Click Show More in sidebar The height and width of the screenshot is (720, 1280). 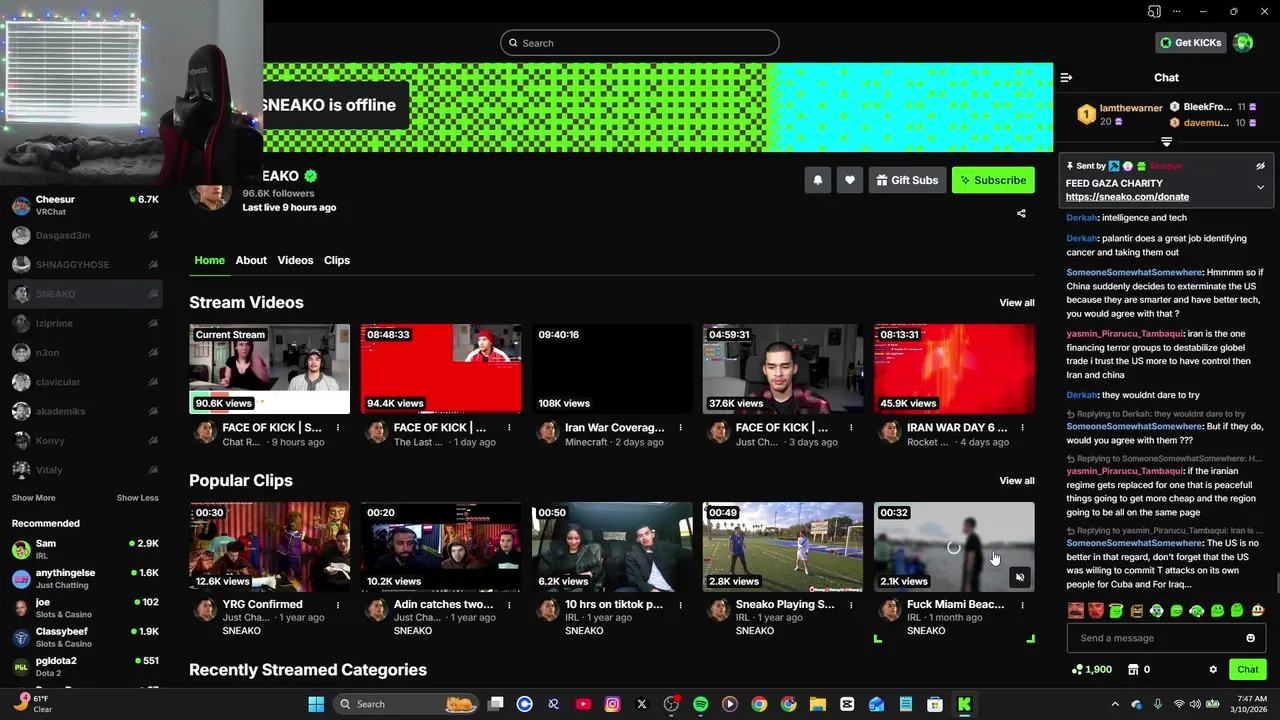pyautogui.click(x=33, y=498)
